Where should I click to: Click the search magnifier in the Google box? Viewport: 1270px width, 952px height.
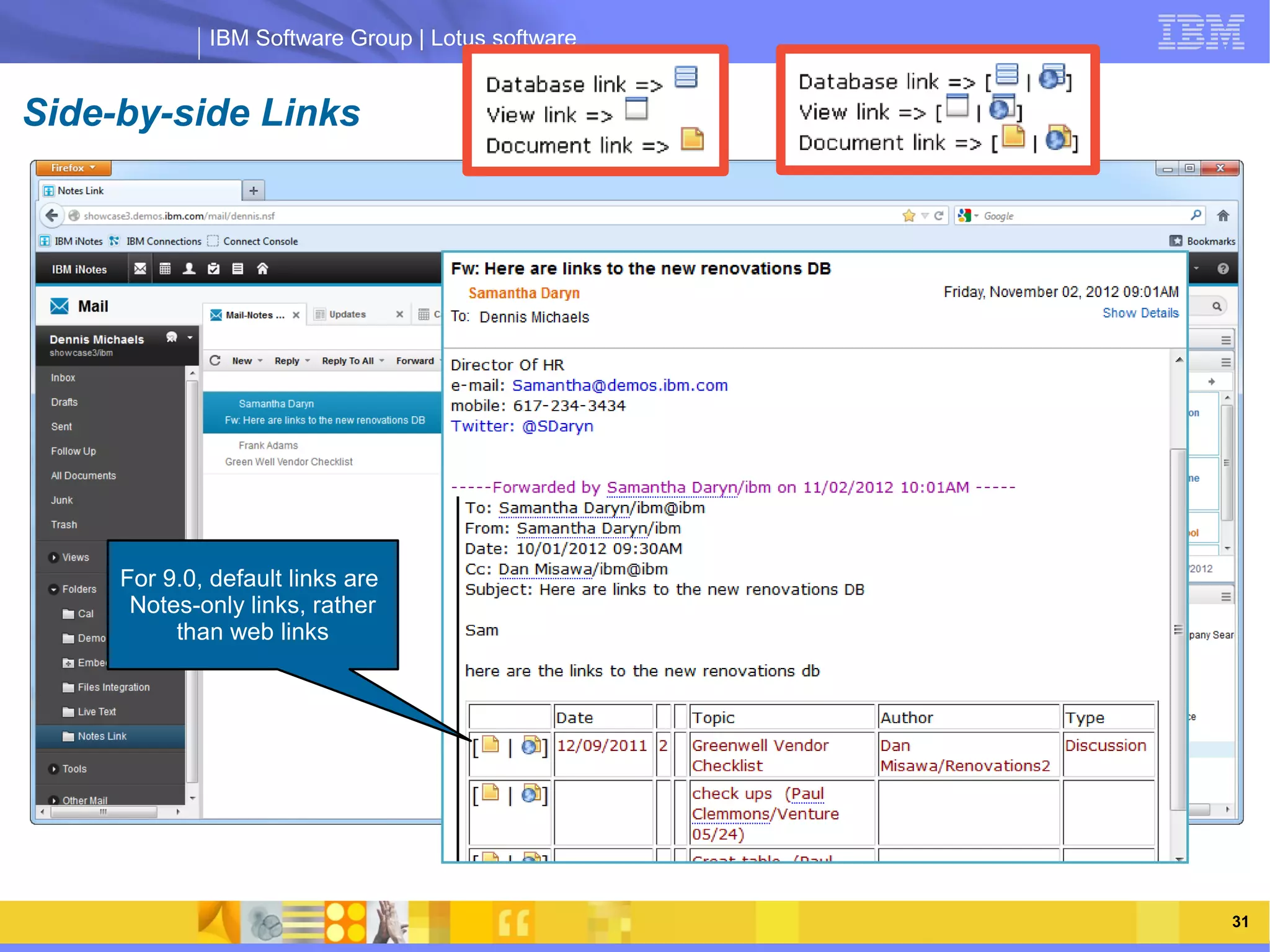(x=1196, y=215)
